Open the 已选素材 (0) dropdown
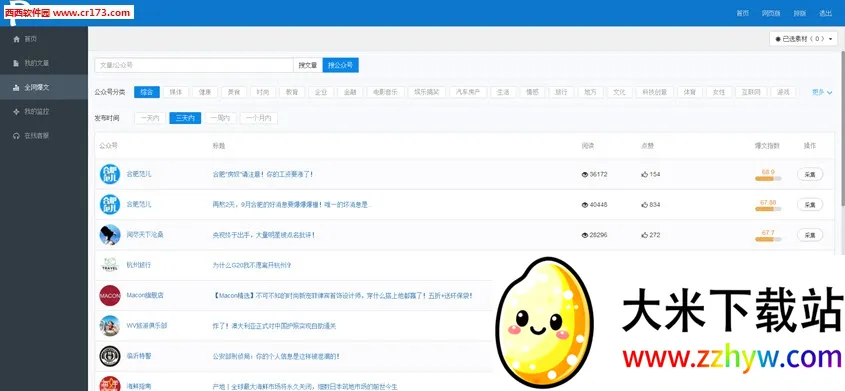The image size is (845, 391). 804,39
